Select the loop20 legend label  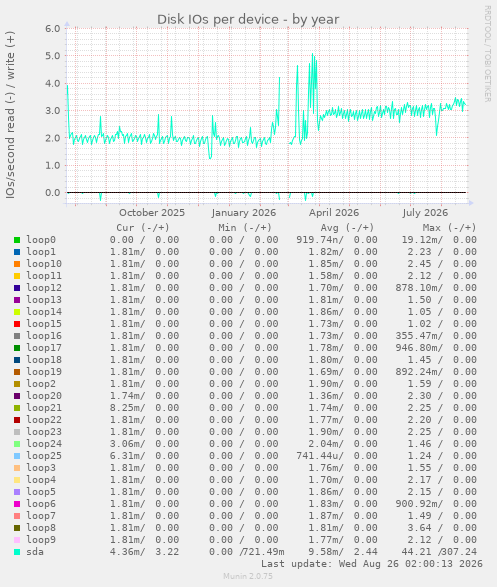pos(44,396)
